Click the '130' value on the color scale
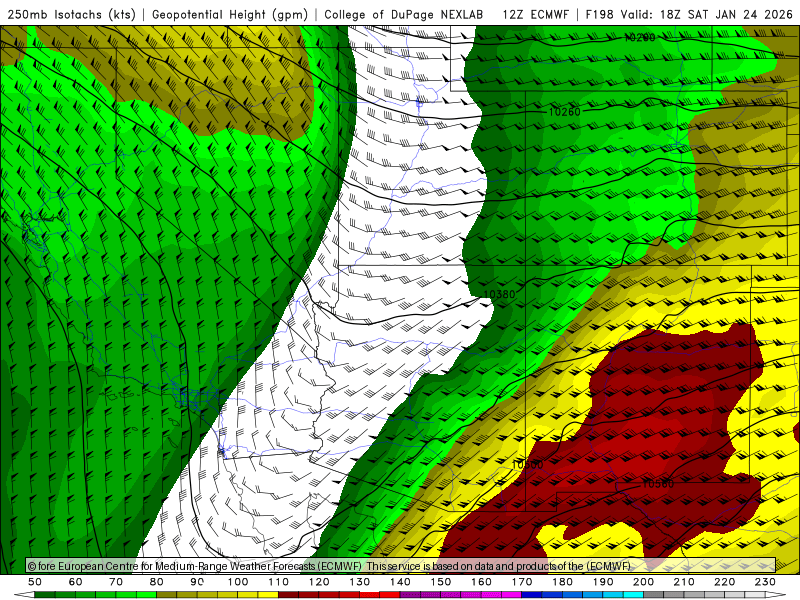Viewport: 800px width, 600px height. [360, 582]
